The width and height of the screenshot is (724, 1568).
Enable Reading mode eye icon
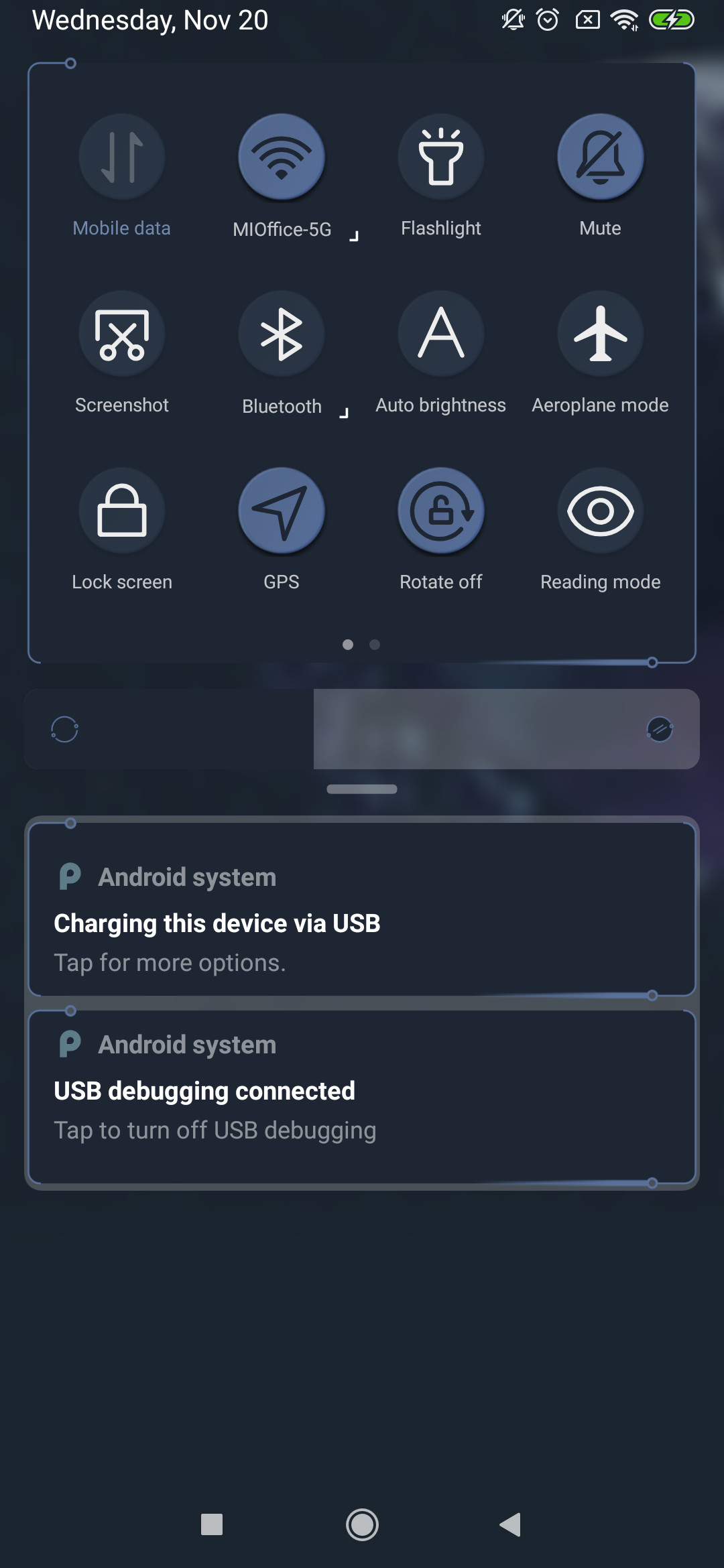click(x=601, y=511)
